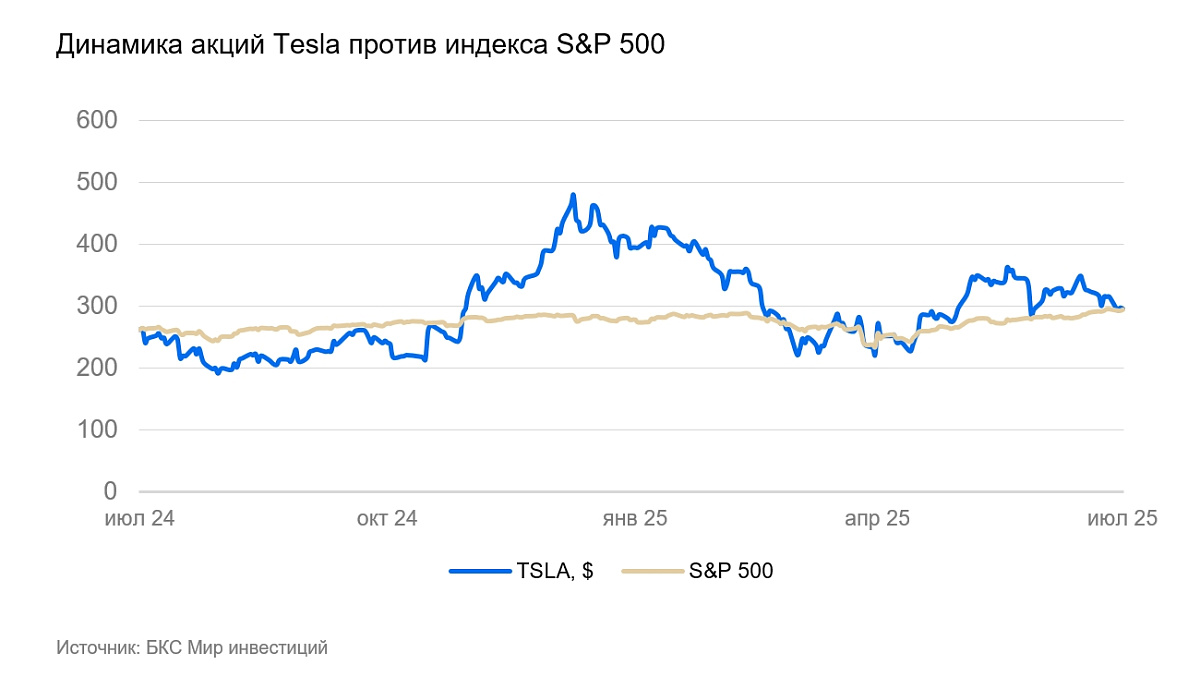The image size is (1200, 677).
Task: Click the source text БКС Мир инвестиций
Action: pyautogui.click(x=192, y=648)
